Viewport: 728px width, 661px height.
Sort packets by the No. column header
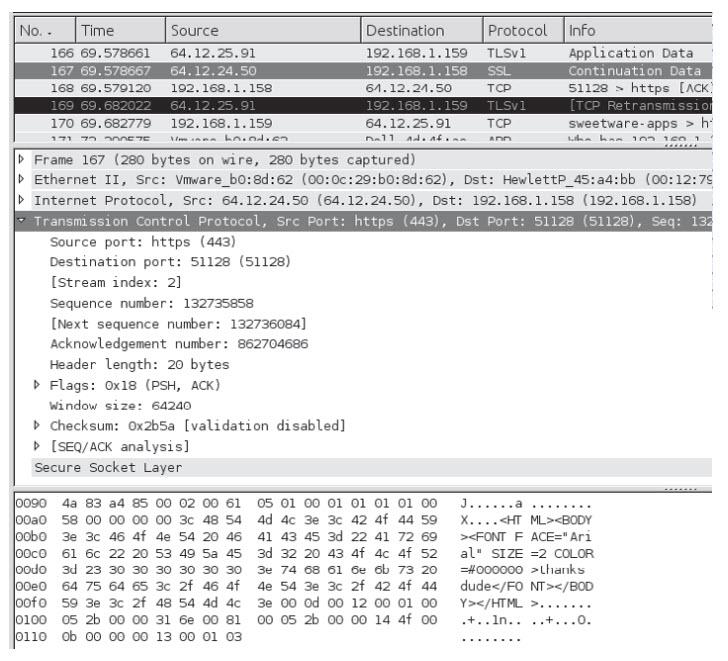pyautogui.click(x=45, y=31)
